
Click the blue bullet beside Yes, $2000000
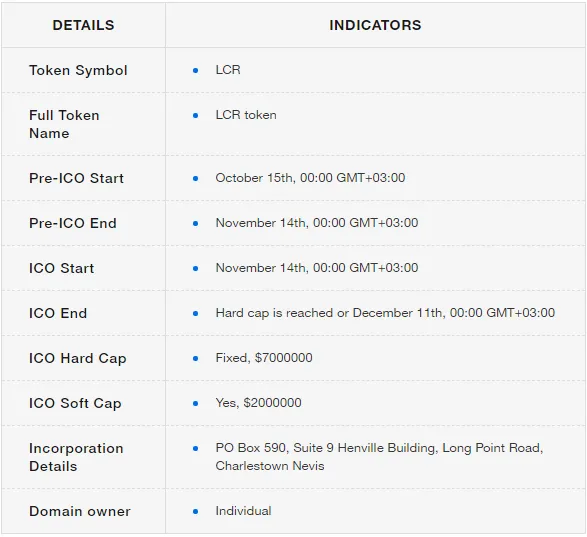click(x=195, y=403)
